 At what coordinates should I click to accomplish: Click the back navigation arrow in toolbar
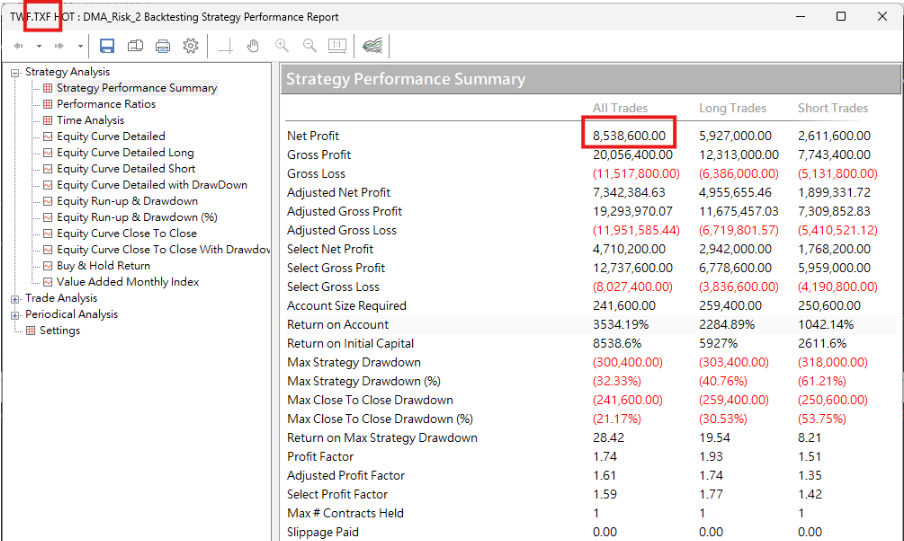click(x=18, y=46)
